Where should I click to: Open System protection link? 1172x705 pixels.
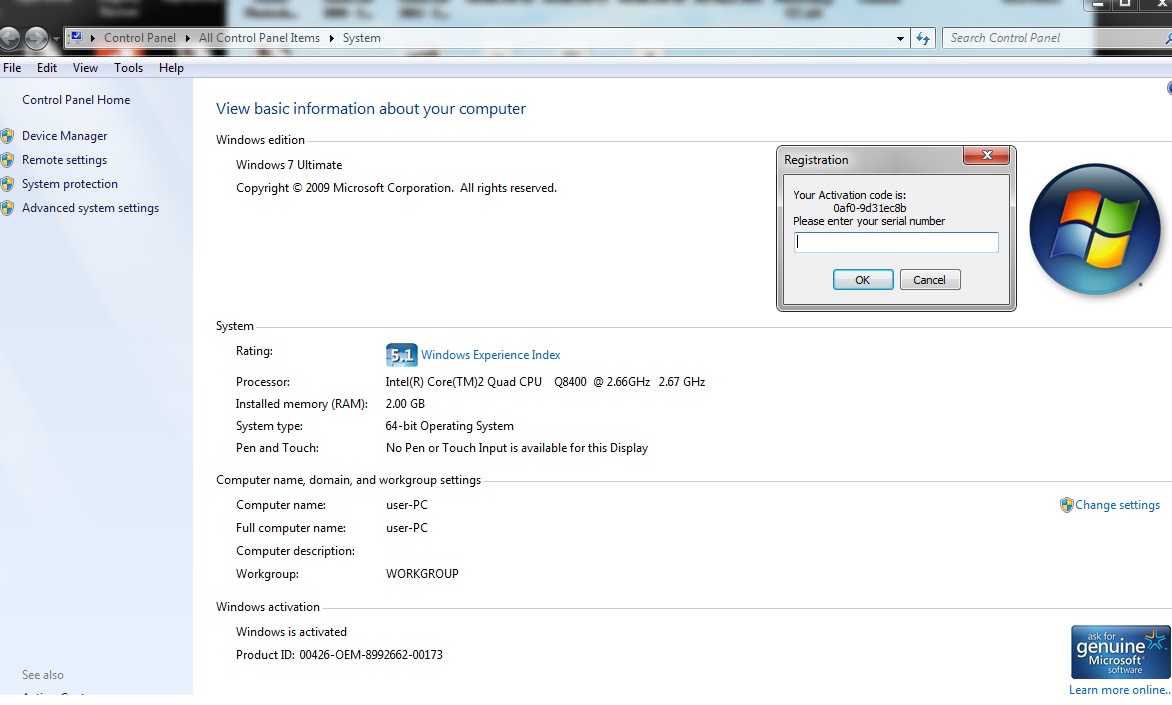pos(70,184)
